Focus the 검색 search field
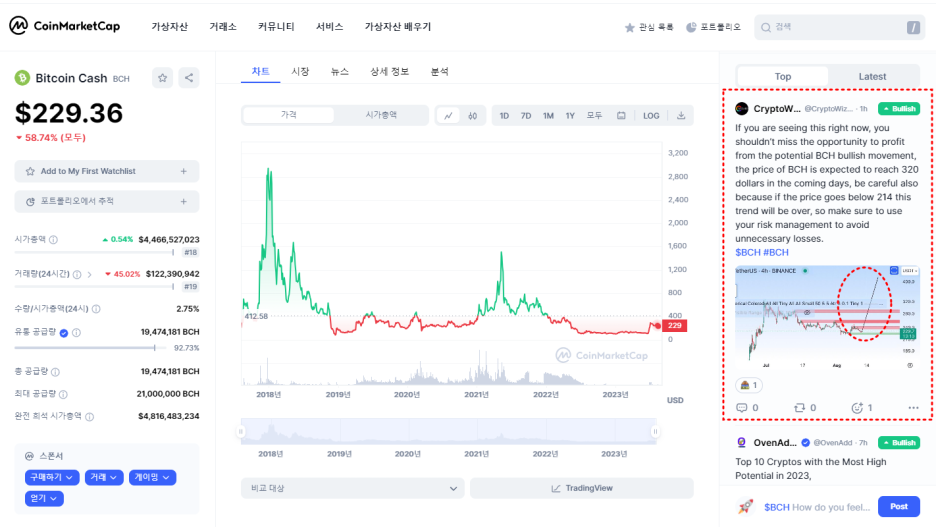The image size is (936, 527). click(839, 27)
